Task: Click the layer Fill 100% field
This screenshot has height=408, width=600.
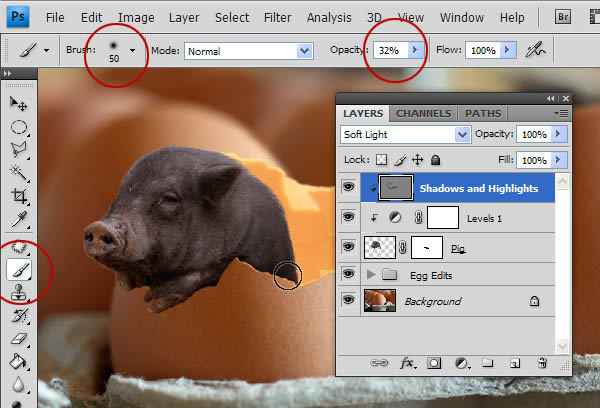Action: tap(534, 160)
